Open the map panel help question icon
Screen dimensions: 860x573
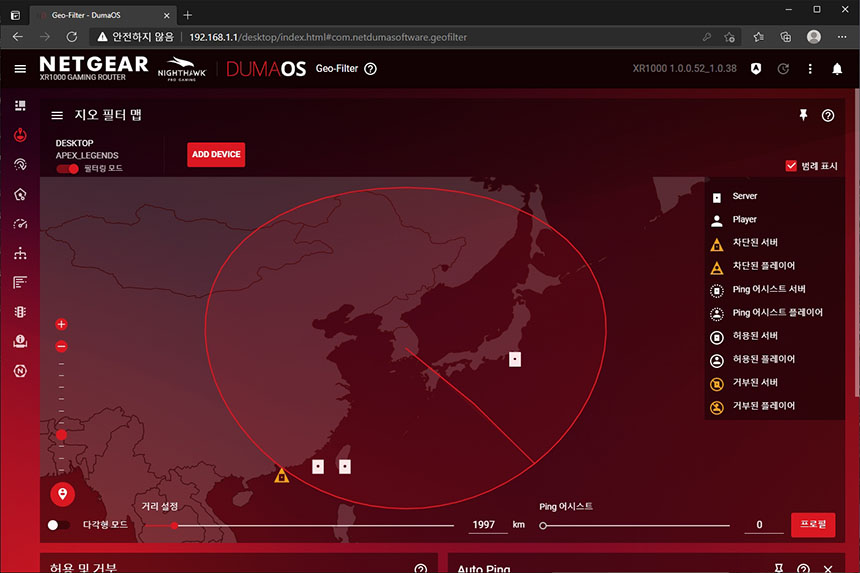tap(828, 115)
